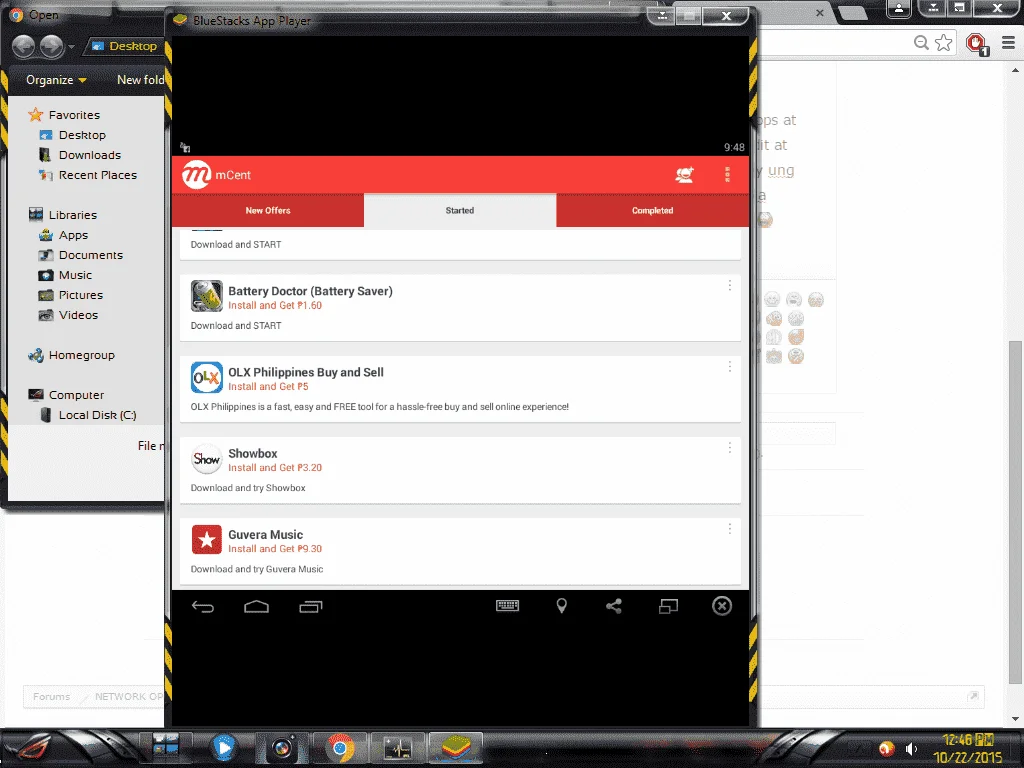The image size is (1024, 768).
Task: Switch to the New Offers tab
Action: pyautogui.click(x=268, y=210)
